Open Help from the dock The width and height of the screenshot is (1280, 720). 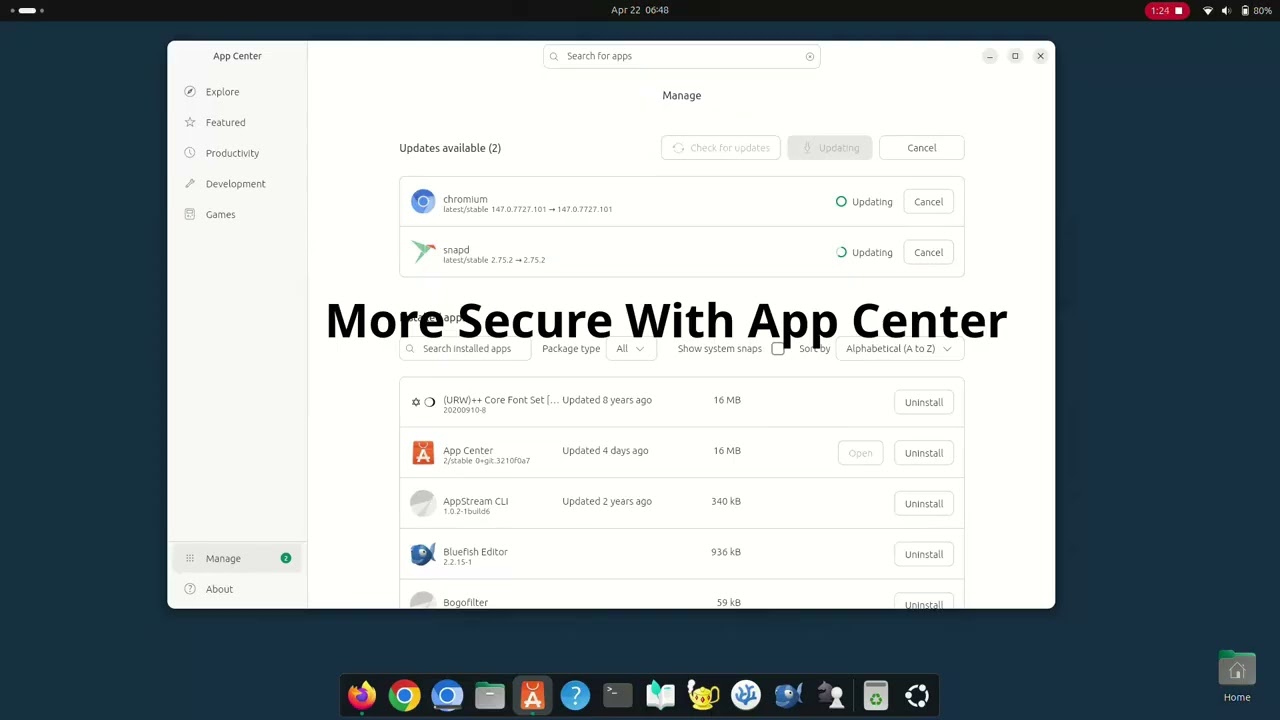(x=575, y=695)
